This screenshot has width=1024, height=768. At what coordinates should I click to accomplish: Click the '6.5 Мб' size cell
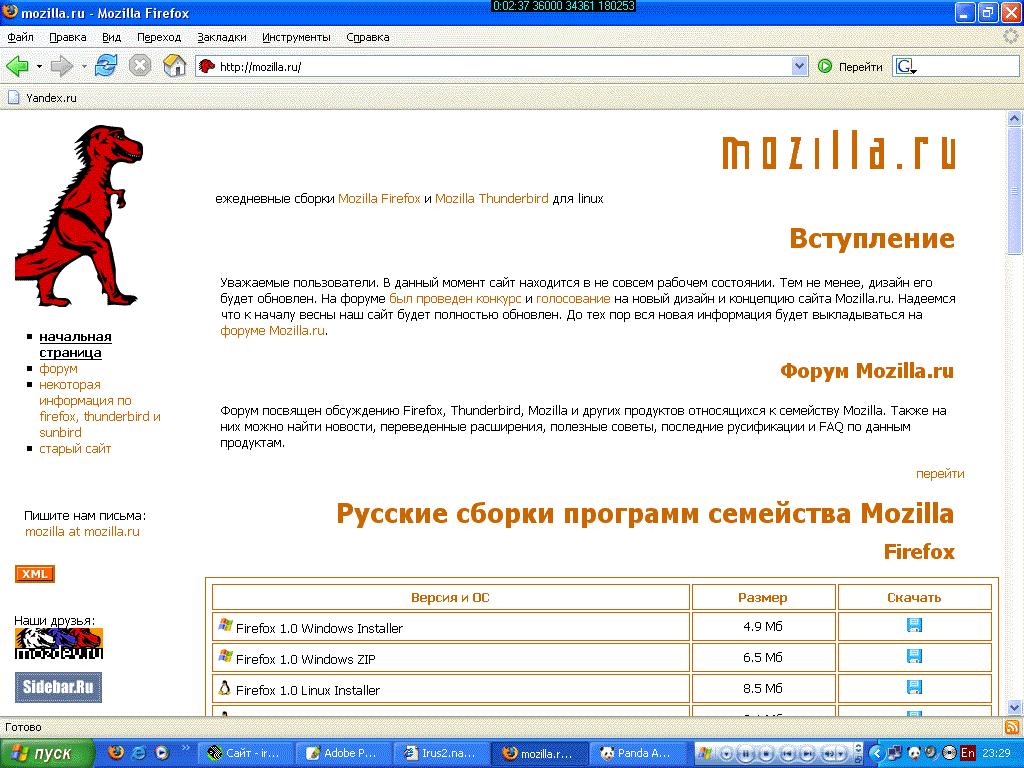[x=763, y=657]
